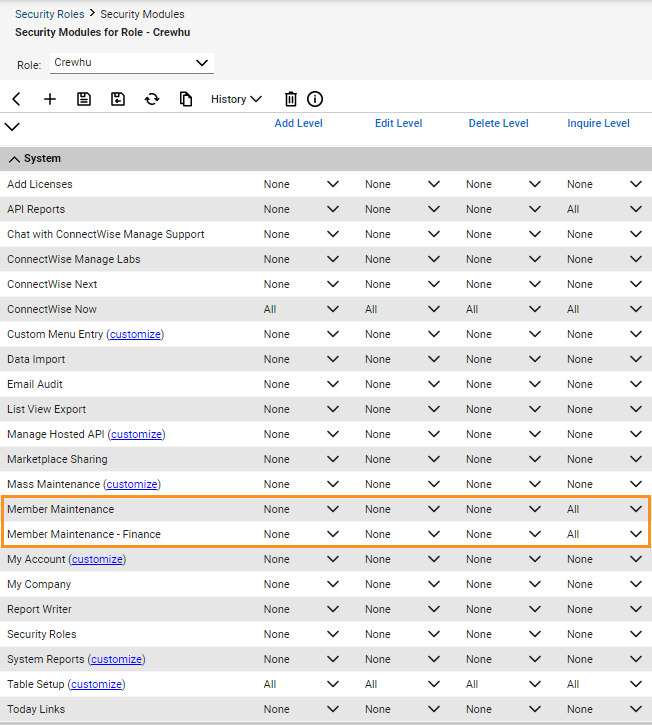Click the info circle icon
Viewport: 652px width, 725px height.
tap(315, 99)
